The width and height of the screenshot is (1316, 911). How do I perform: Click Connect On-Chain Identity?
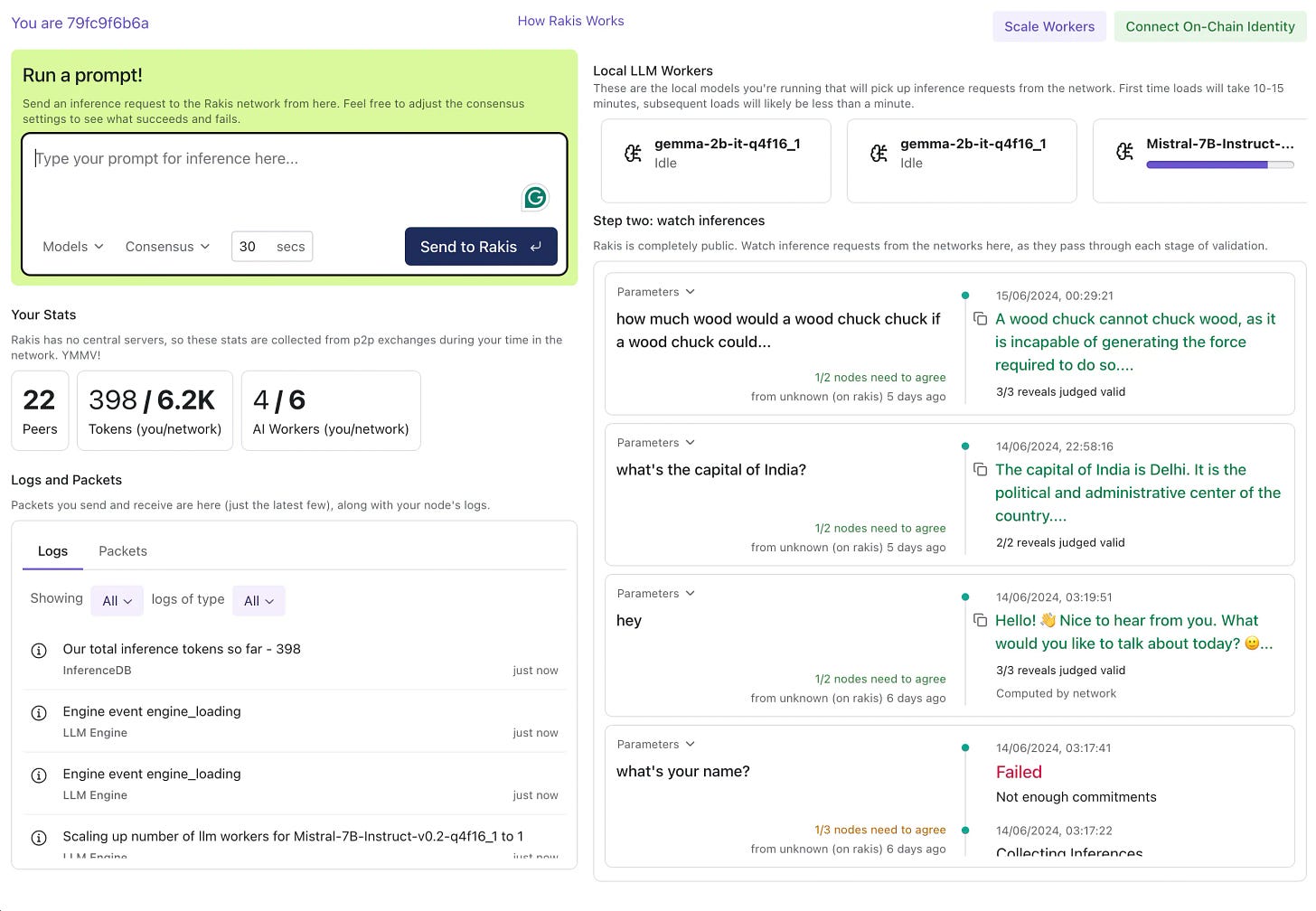pos(1210,26)
